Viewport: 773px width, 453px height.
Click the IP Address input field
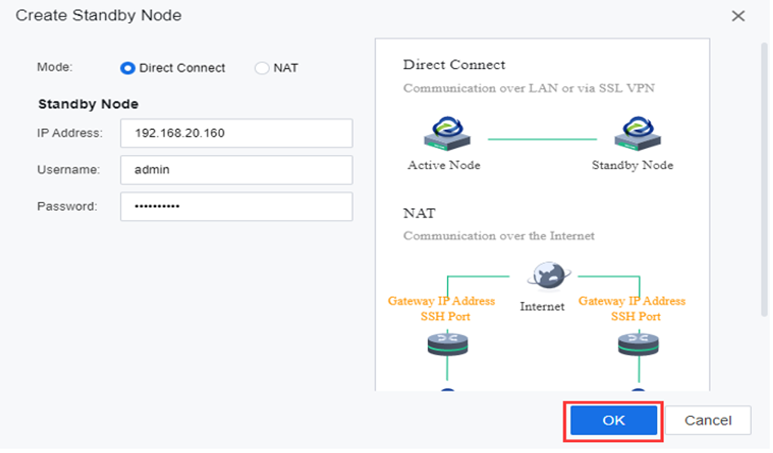pos(237,133)
